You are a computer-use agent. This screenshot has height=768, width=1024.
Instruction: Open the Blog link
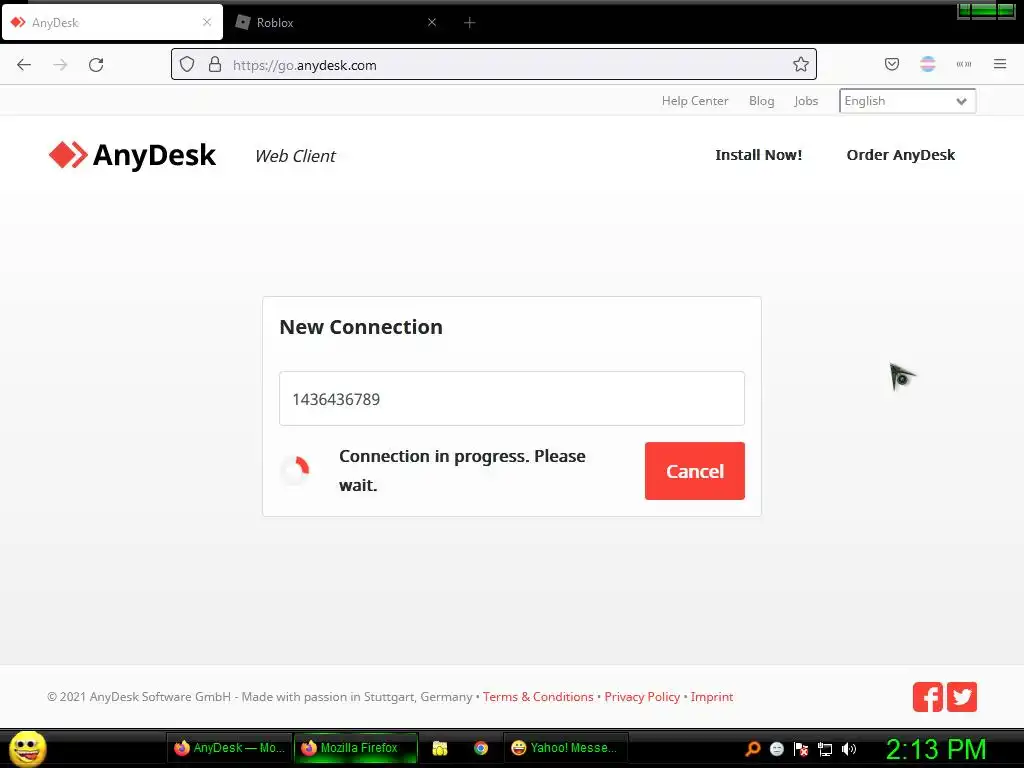[761, 101]
